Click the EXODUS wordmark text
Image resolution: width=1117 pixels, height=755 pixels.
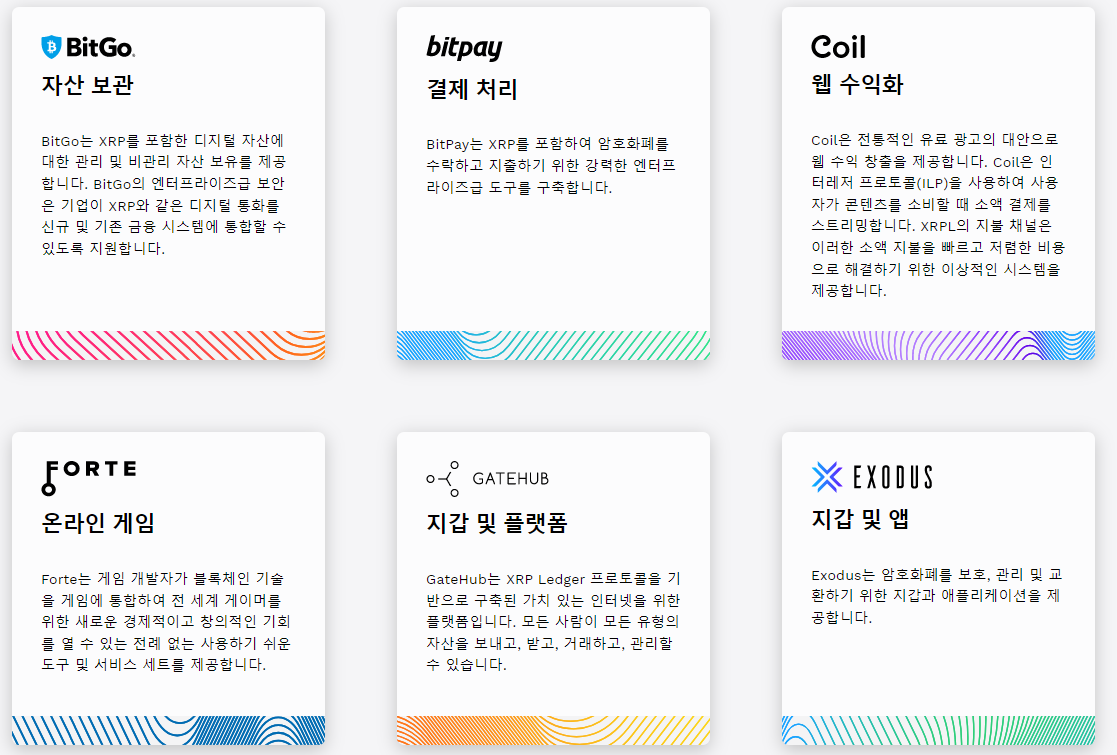[893, 477]
